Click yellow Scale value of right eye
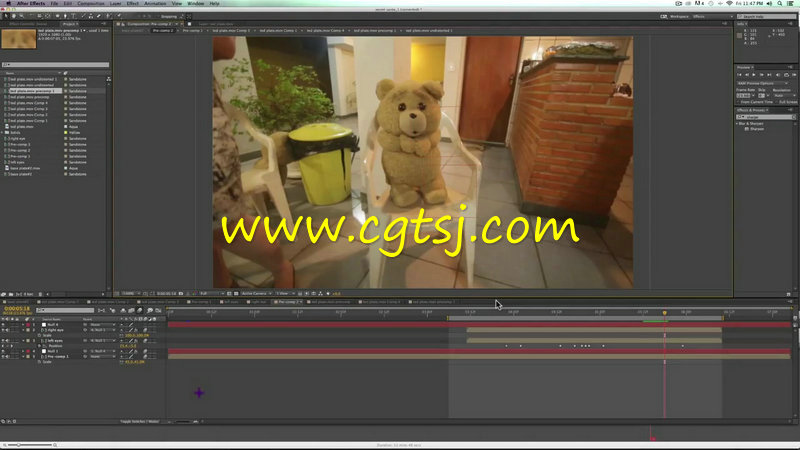 tap(137, 335)
